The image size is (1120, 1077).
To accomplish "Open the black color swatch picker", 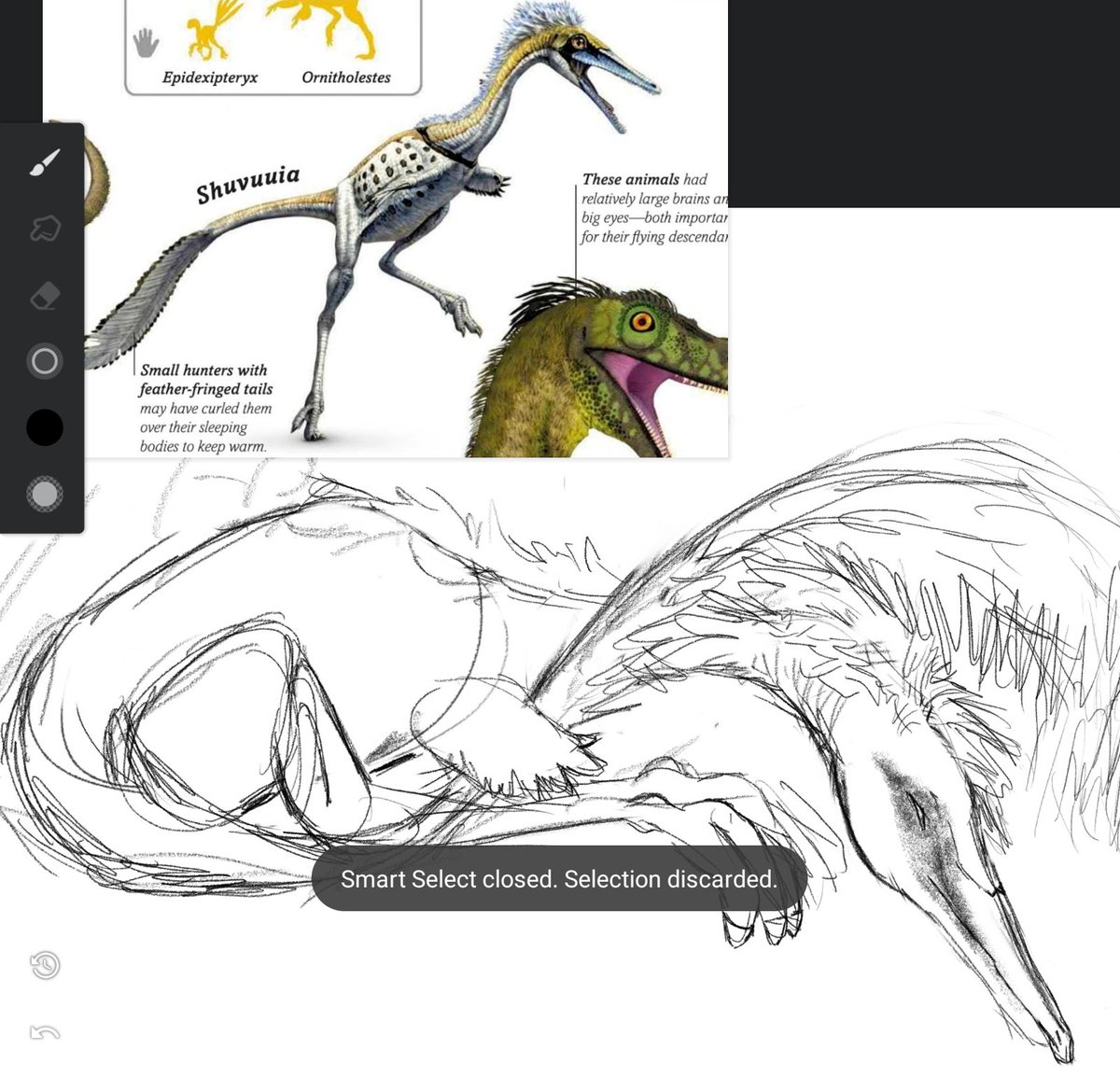I will (x=44, y=427).
